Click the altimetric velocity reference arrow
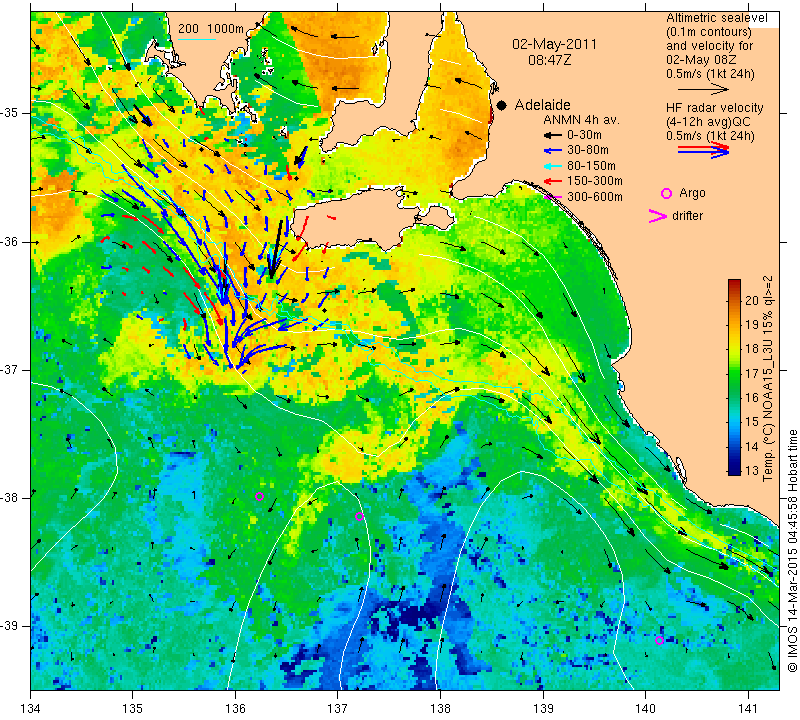This screenshot has width=800, height=720. point(704,89)
